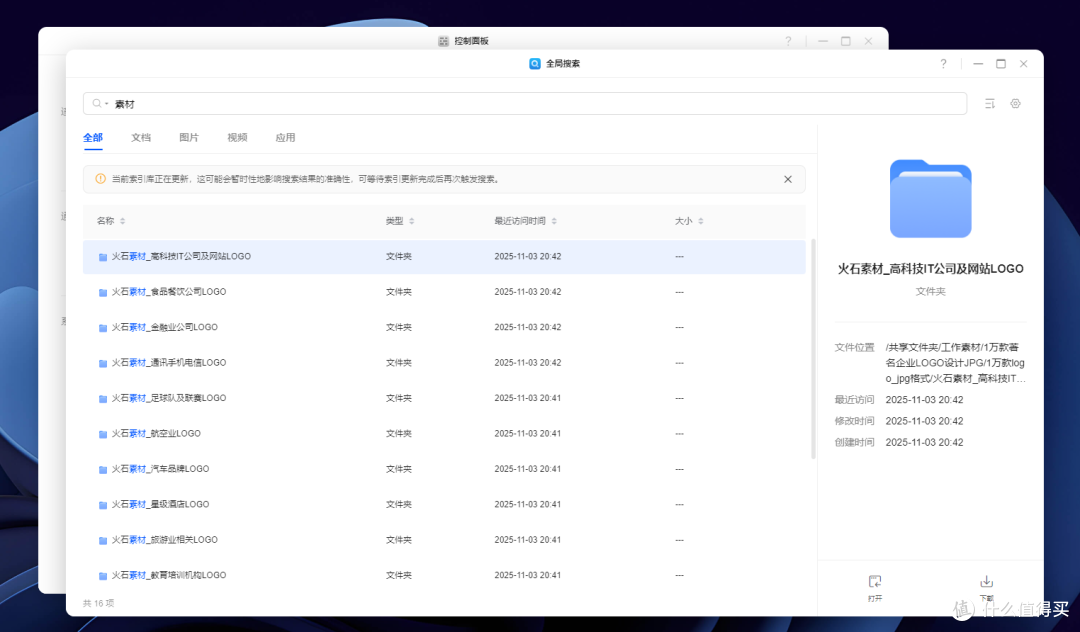Select row 火石素材_金融业公司LOGO
The image size is (1080, 632).
click(x=444, y=327)
